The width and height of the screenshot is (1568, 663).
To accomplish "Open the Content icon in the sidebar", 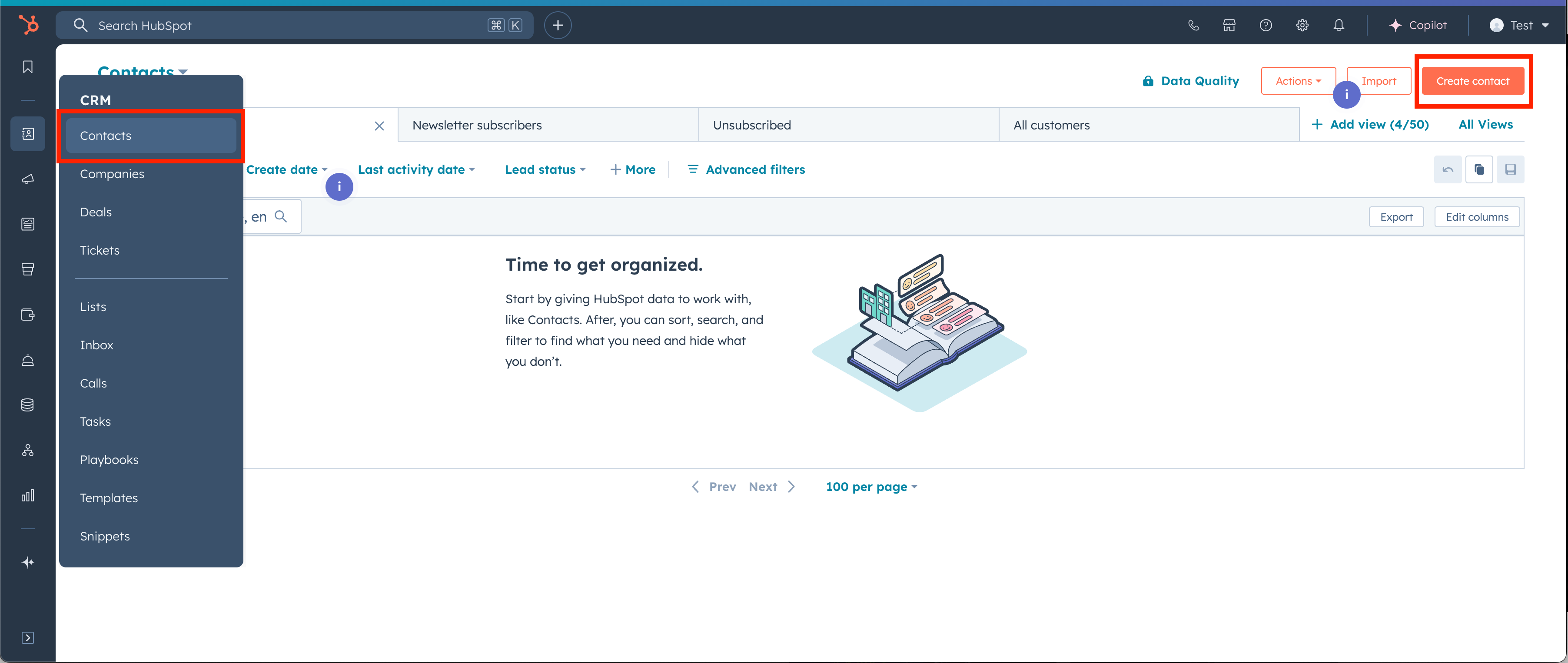I will [x=28, y=224].
